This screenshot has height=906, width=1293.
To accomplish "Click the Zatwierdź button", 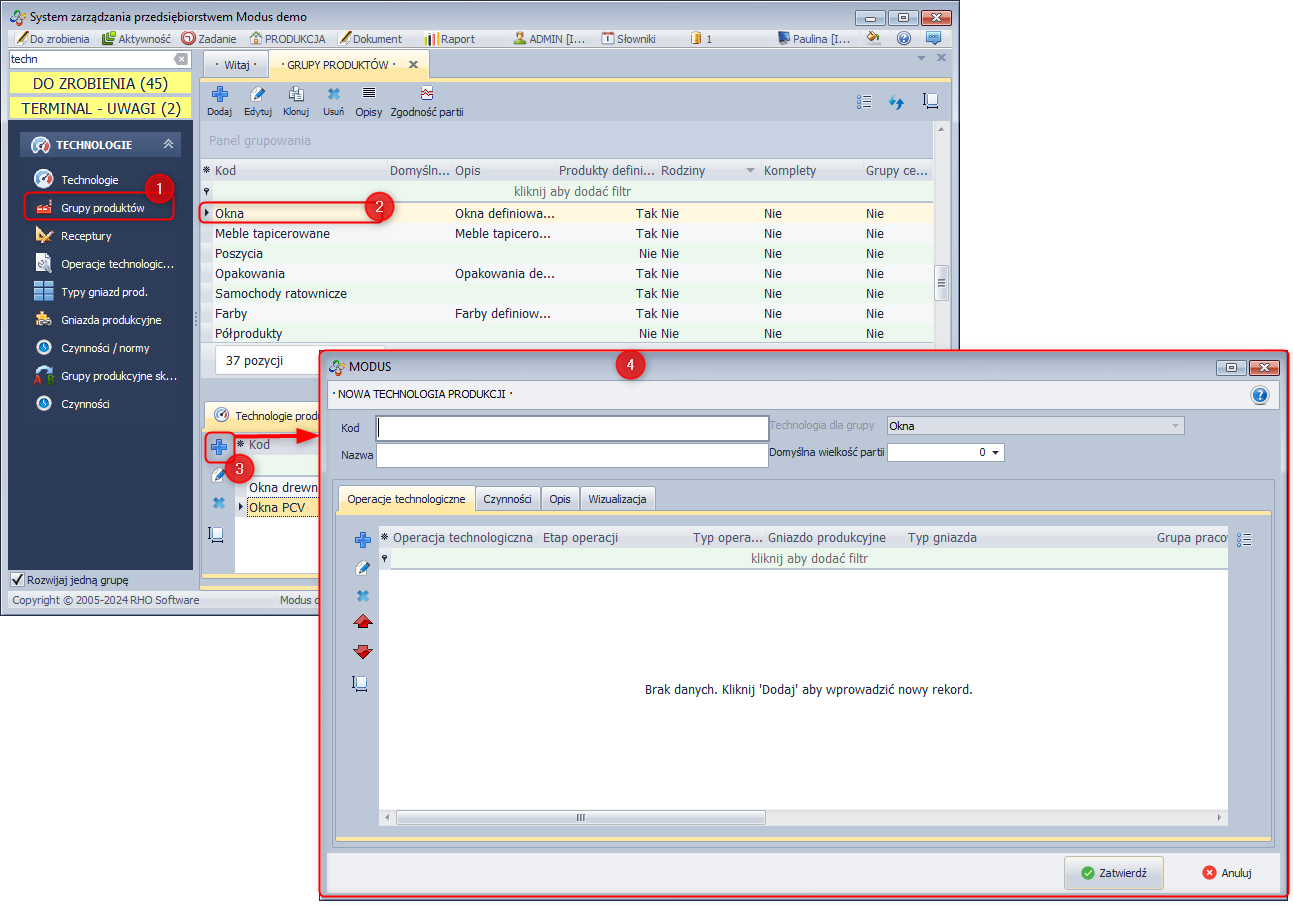I will point(1115,873).
